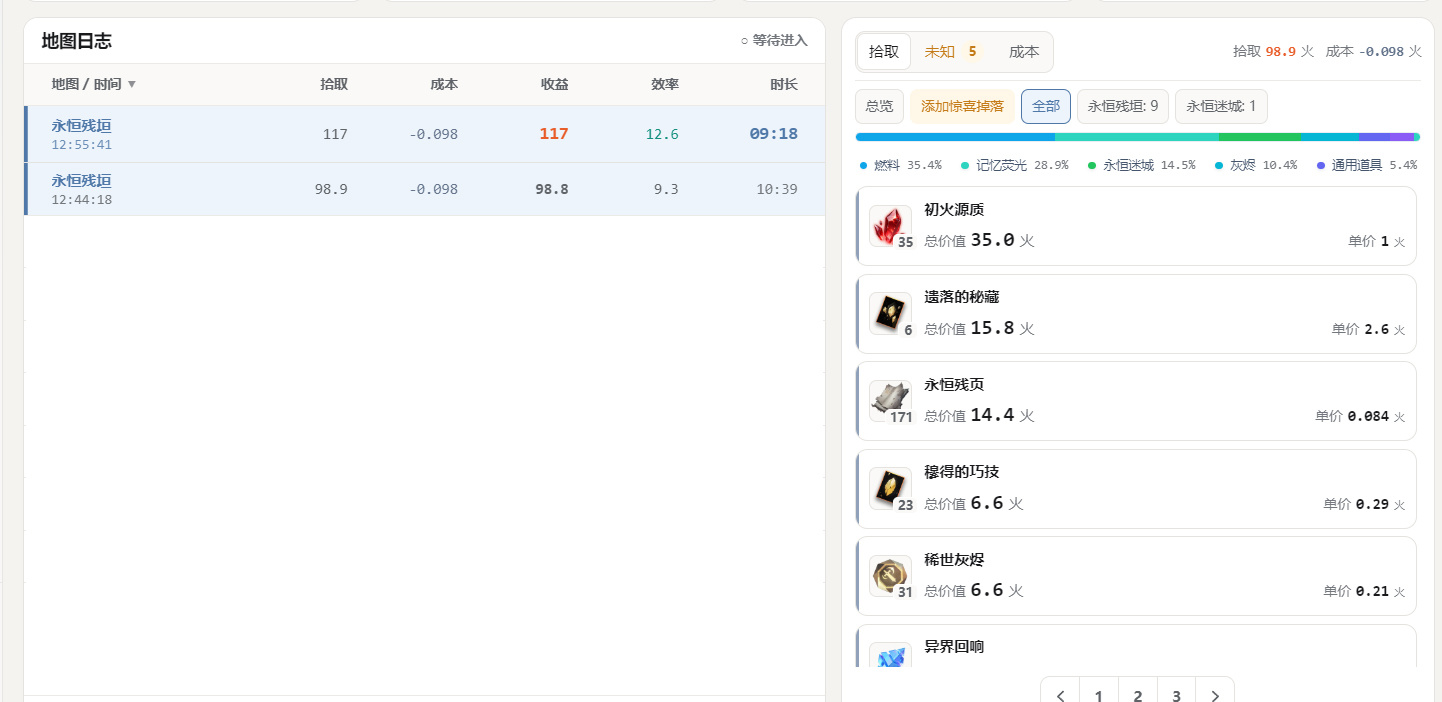Click the teal 记忆荧光 segment of the distribution bar
This screenshot has height=702, width=1442.
tap(1137, 137)
